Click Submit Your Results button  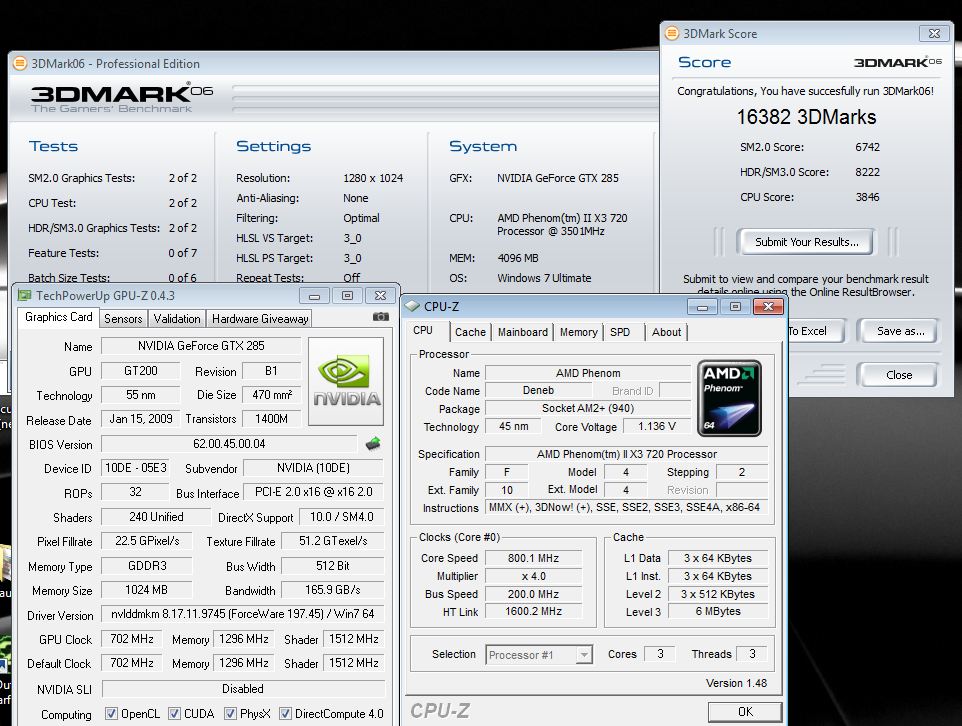[x=807, y=242]
